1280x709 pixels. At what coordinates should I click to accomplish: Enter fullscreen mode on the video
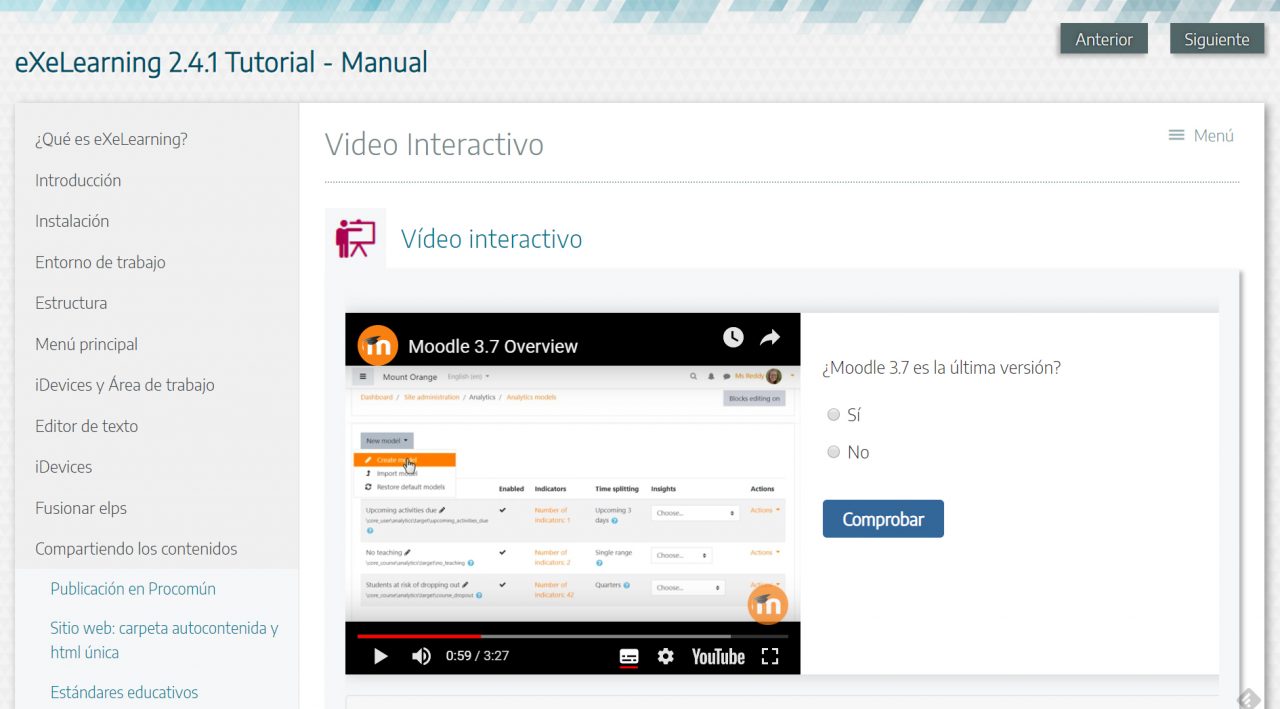point(770,657)
